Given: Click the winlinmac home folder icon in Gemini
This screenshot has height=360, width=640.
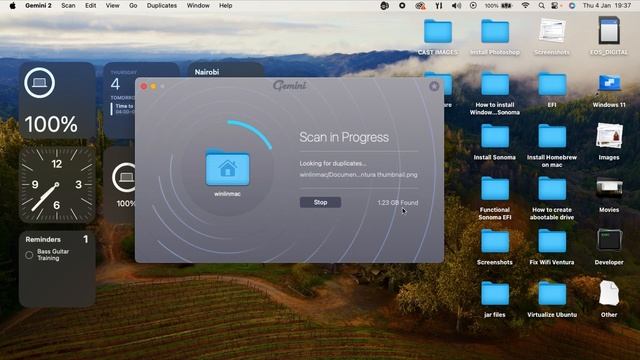Looking at the screenshot, I should (227, 168).
